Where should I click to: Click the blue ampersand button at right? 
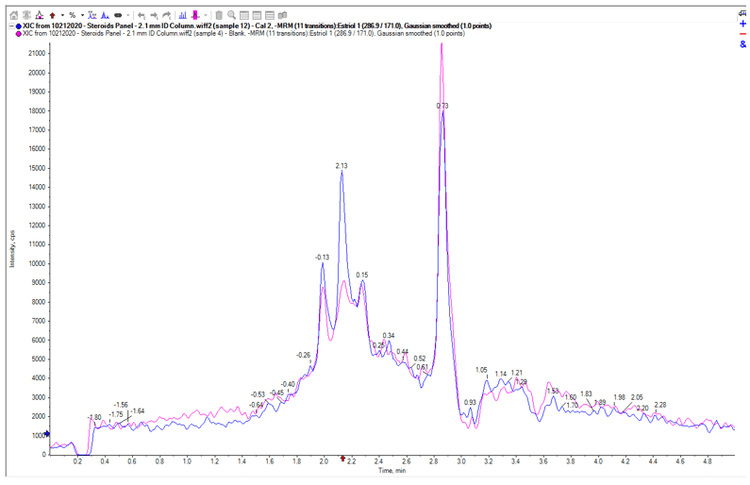[742, 45]
